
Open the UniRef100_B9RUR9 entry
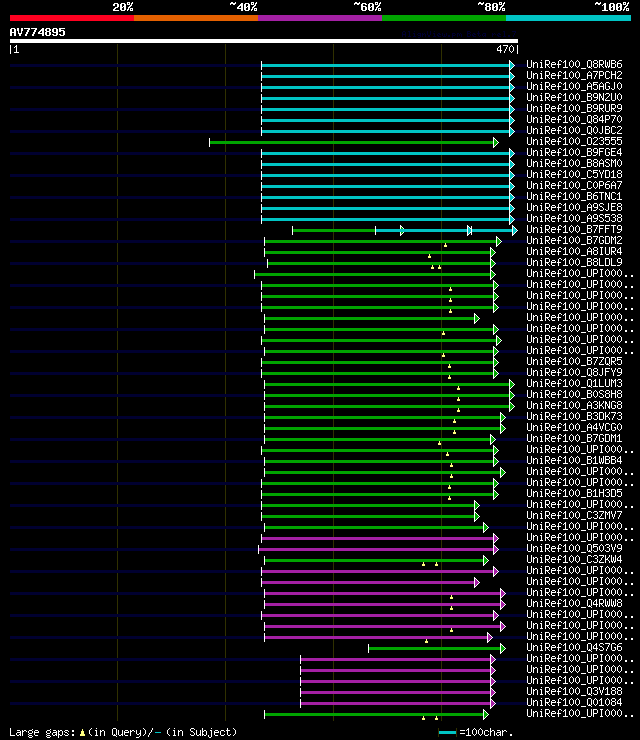tap(574, 108)
